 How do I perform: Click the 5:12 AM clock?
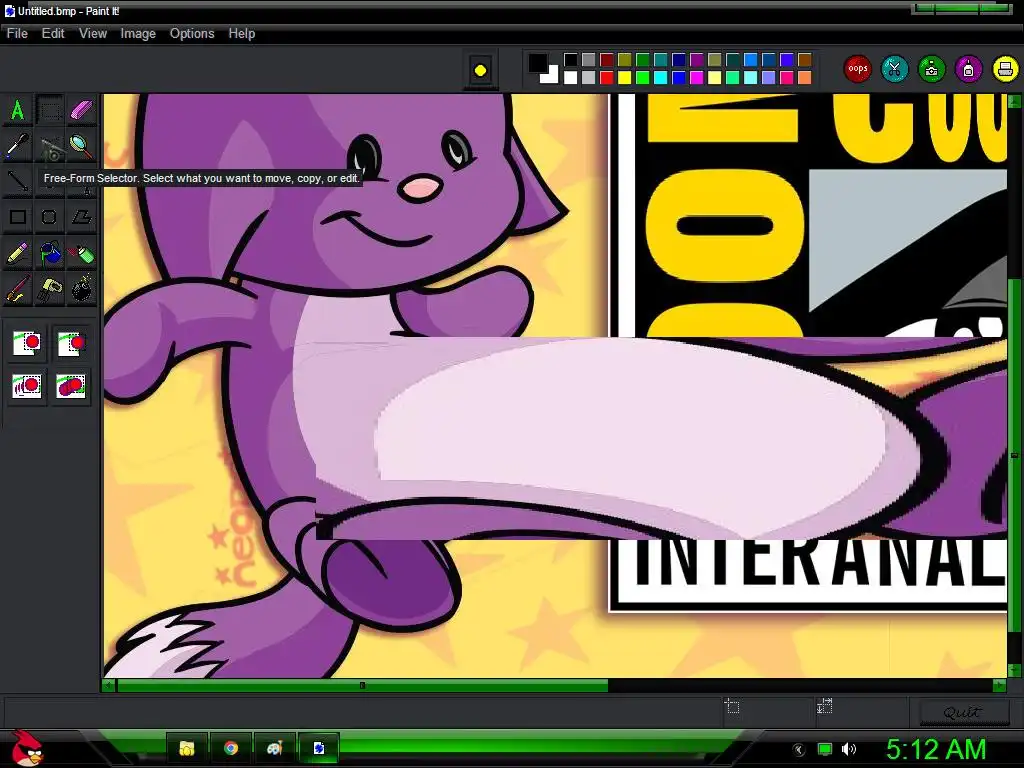tap(935, 749)
